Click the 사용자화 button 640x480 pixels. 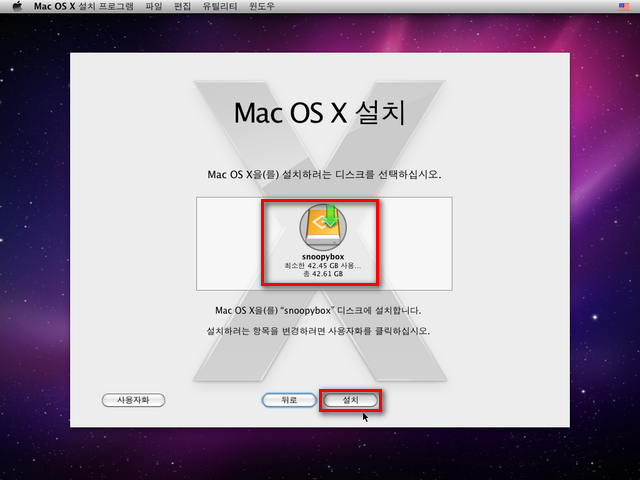(x=133, y=400)
